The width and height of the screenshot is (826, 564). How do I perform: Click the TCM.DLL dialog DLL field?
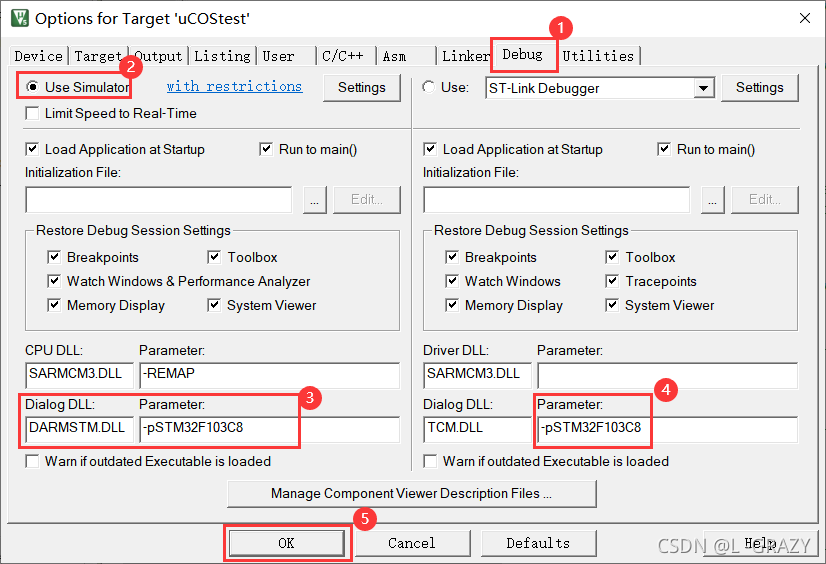pos(477,429)
